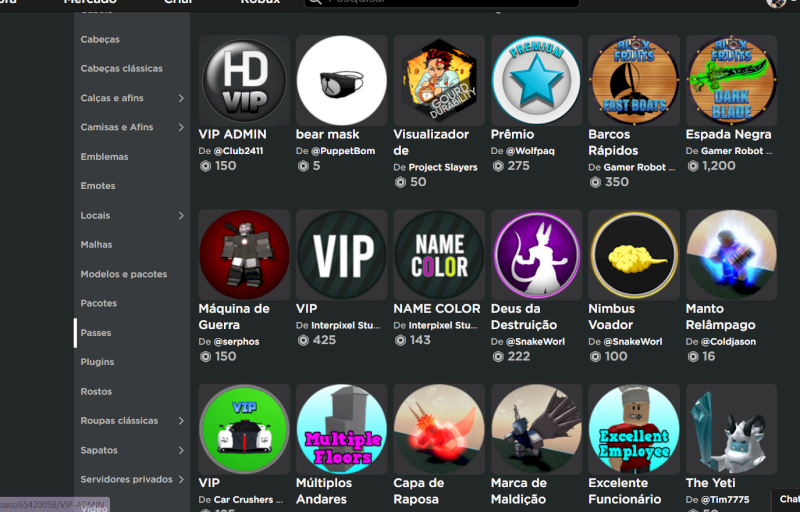Image resolution: width=800 pixels, height=512 pixels.
Task: Open the Premium star pass icon
Action: point(537,81)
